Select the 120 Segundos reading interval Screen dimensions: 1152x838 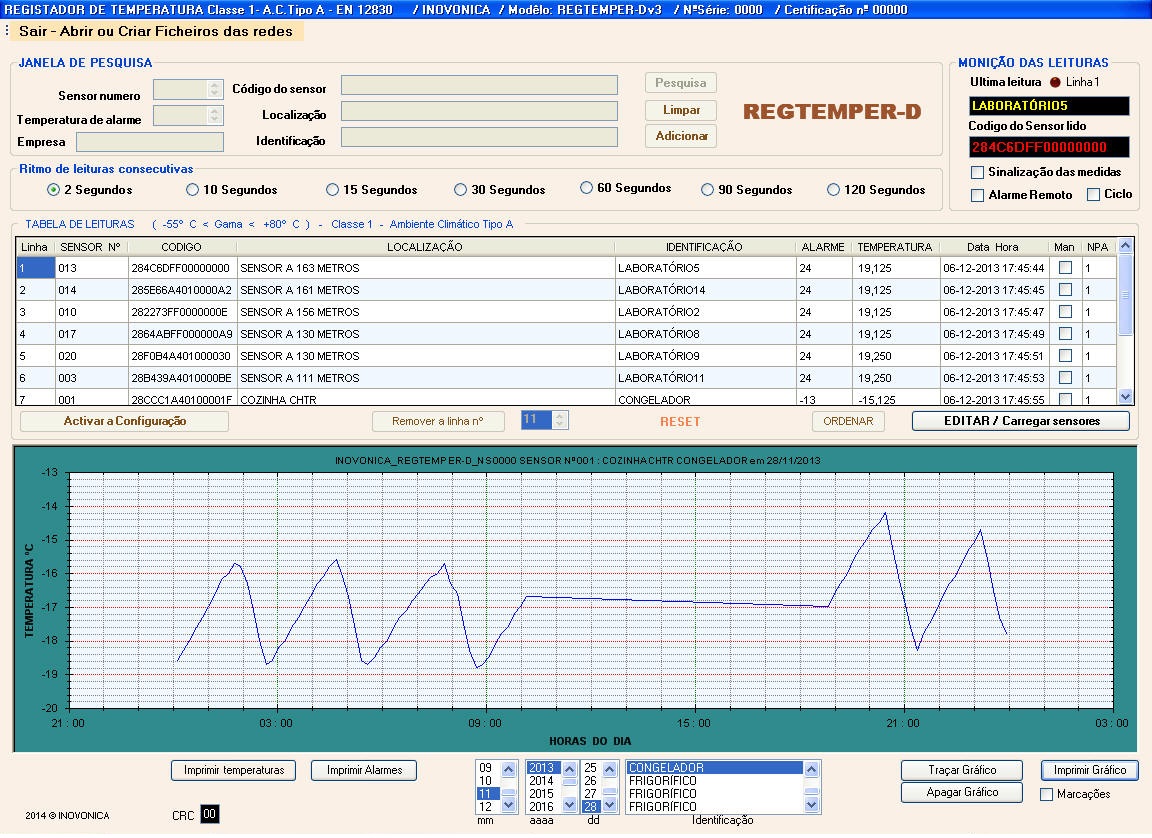834,190
